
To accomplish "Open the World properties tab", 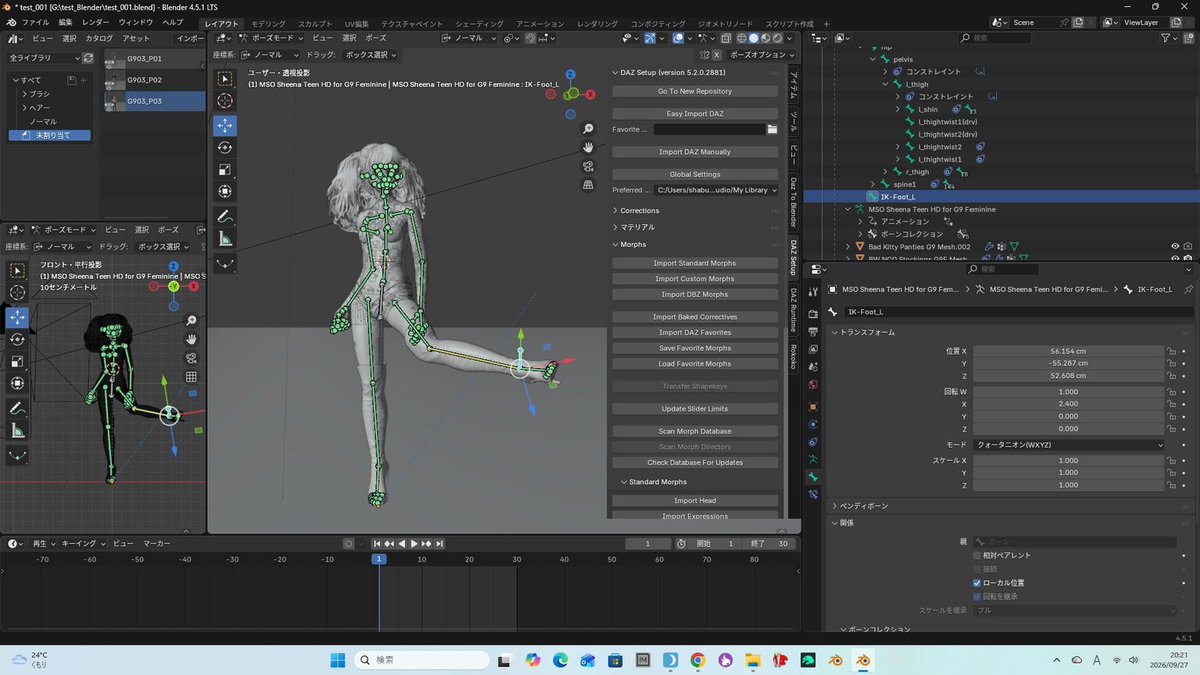I will point(813,385).
